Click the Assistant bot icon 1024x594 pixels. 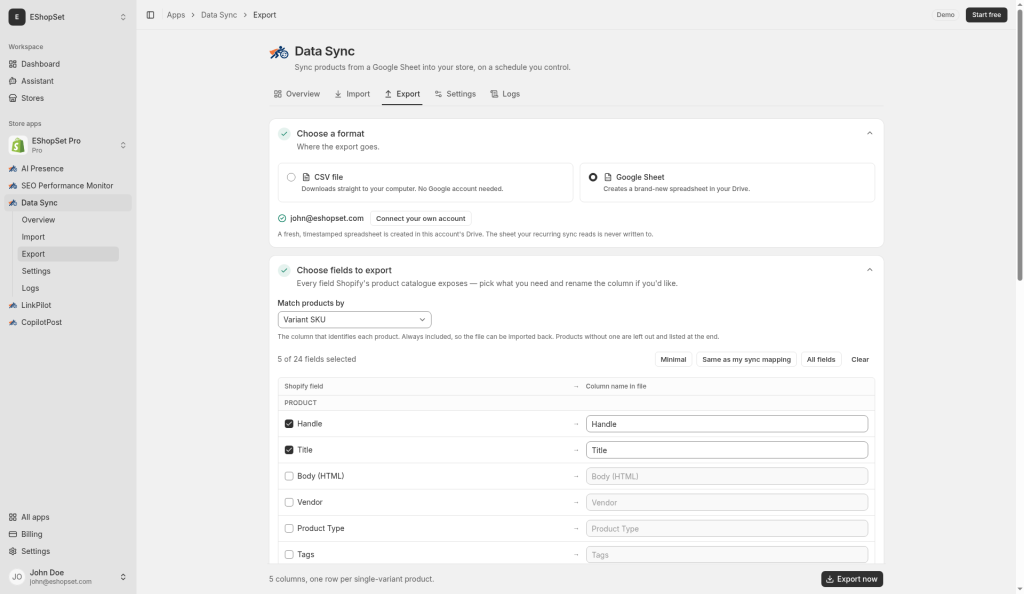[x=12, y=81]
